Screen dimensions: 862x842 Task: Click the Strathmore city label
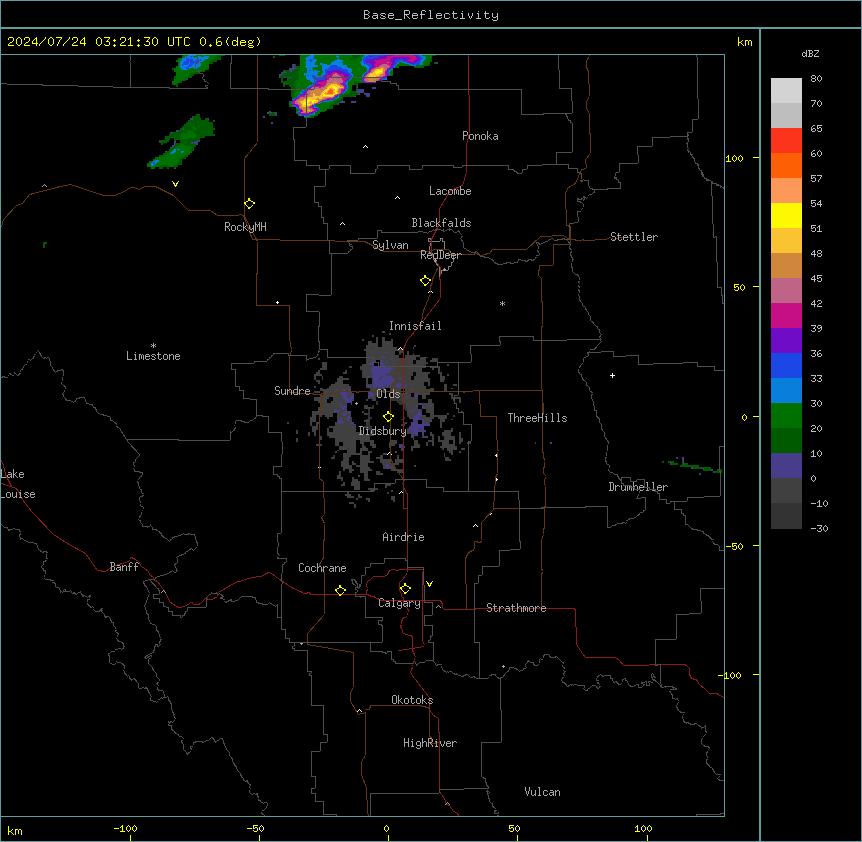516,608
